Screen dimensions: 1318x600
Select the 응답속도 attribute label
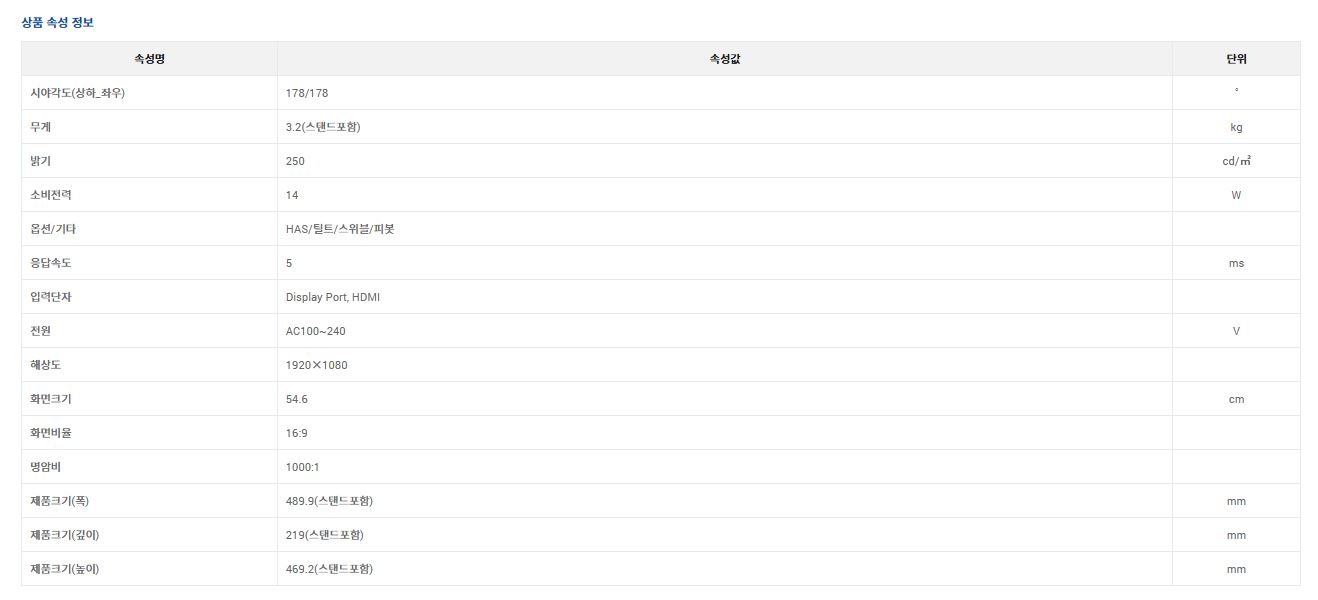pos(51,263)
